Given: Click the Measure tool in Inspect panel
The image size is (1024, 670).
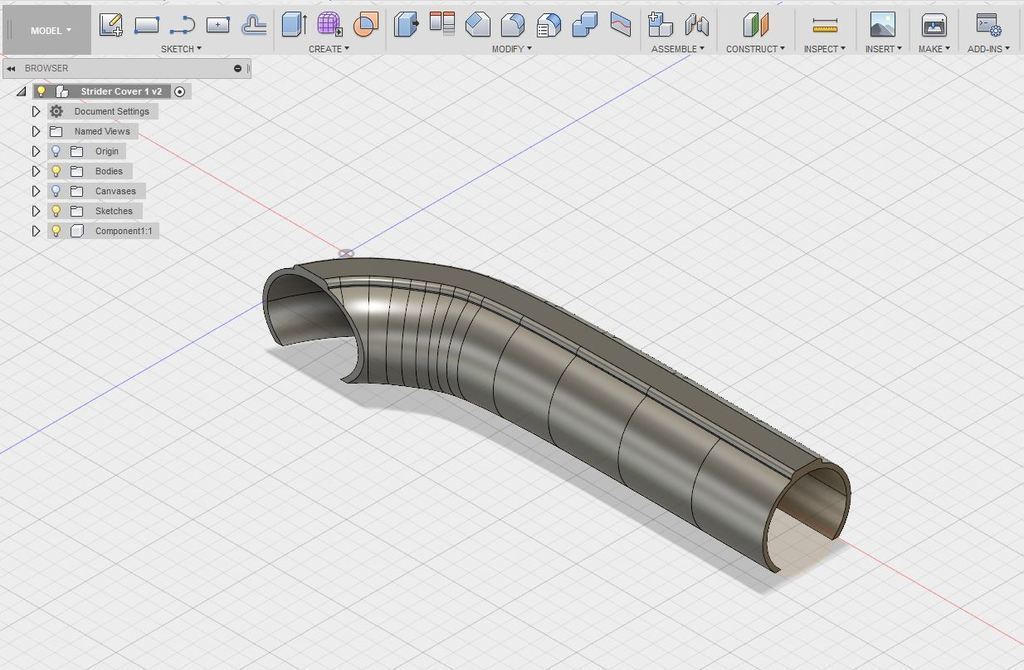Looking at the screenshot, I should point(822,22).
